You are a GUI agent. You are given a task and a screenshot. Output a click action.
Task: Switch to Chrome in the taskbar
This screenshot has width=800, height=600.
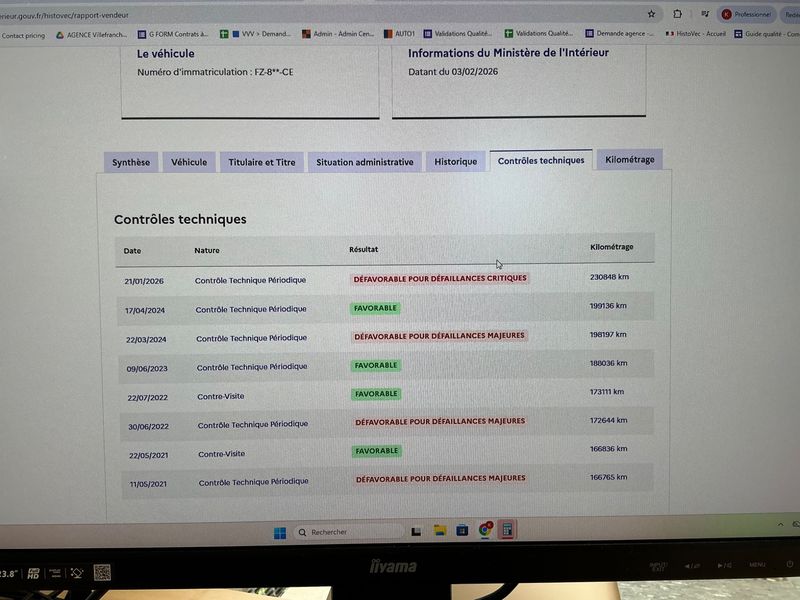[x=485, y=530]
